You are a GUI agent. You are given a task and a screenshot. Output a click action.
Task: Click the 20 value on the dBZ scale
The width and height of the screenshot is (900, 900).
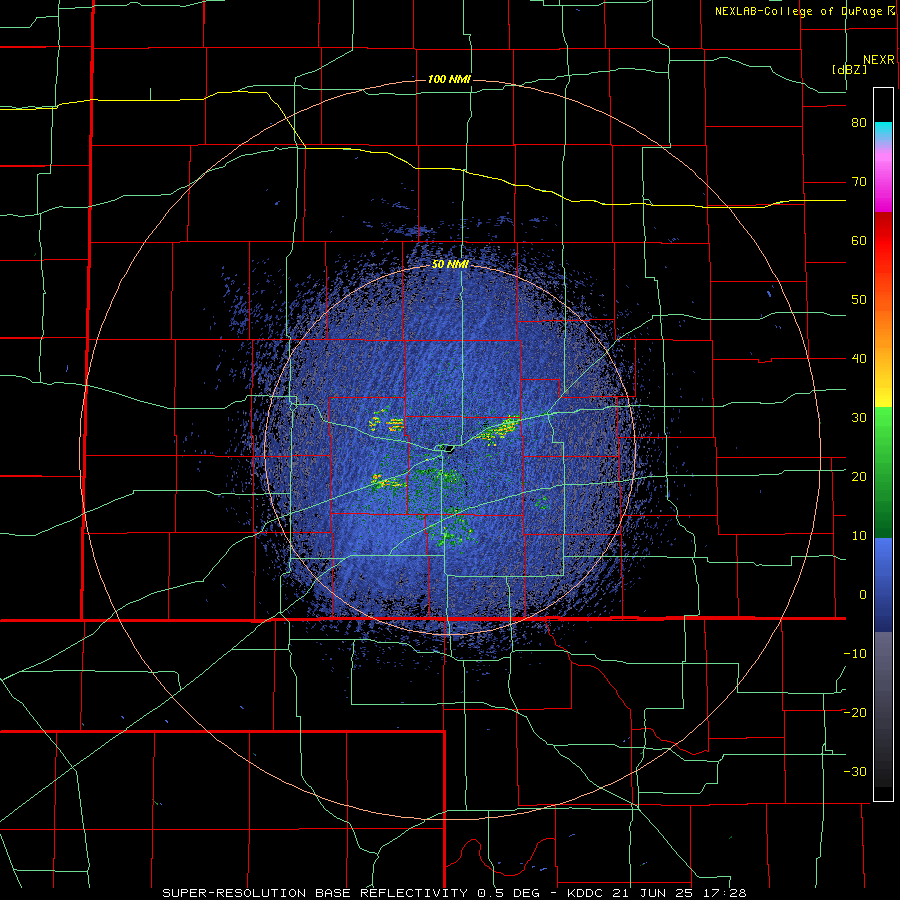click(x=859, y=477)
